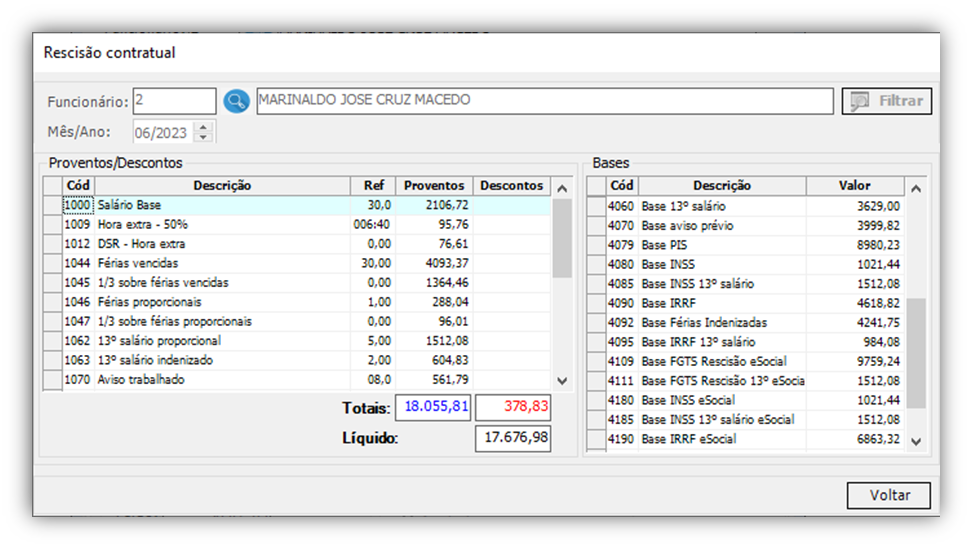Click the Proventos/Descontos scrollbar thumb
The height and width of the screenshot is (549, 972).
562,239
